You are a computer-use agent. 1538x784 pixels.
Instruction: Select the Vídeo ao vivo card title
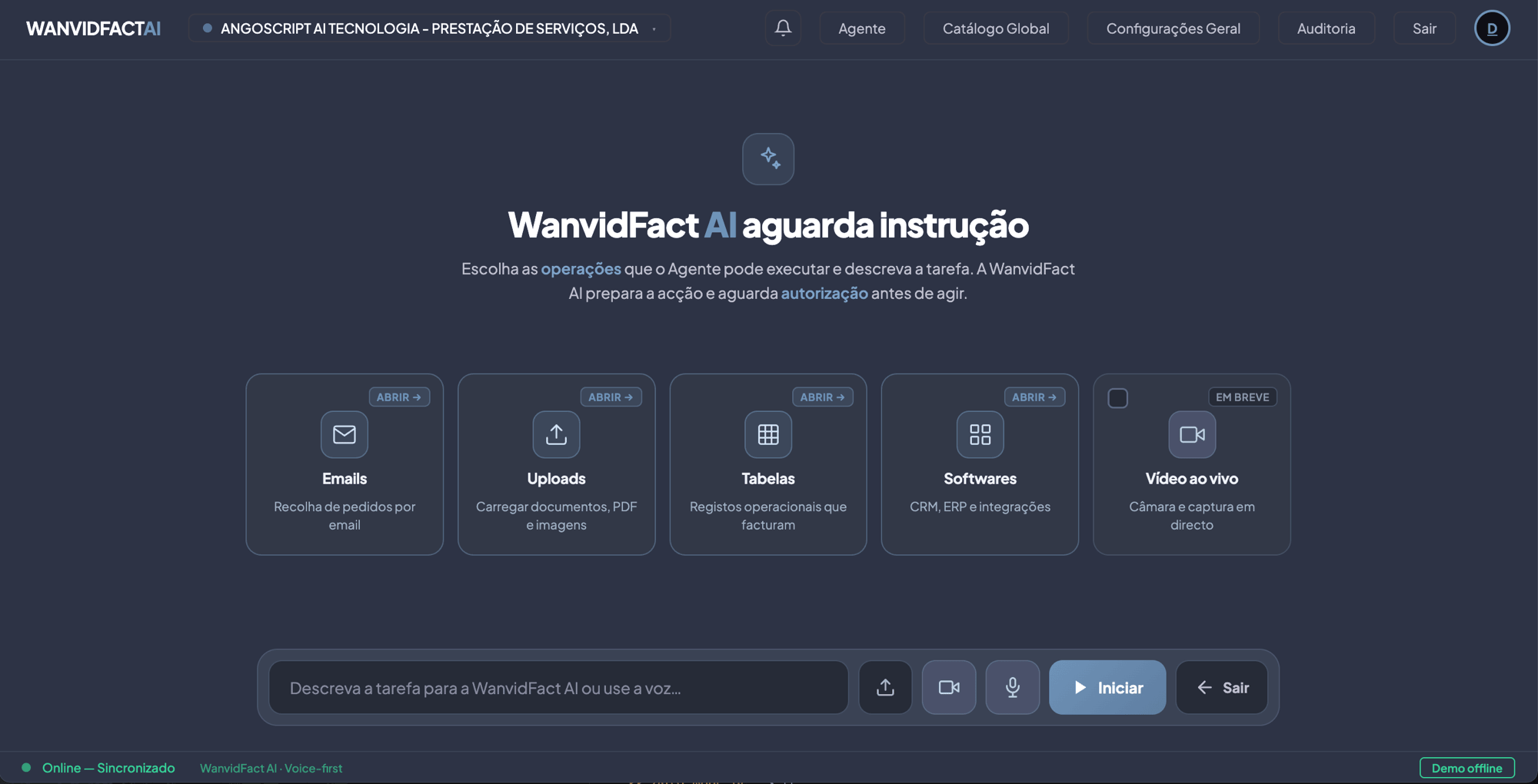click(1192, 478)
